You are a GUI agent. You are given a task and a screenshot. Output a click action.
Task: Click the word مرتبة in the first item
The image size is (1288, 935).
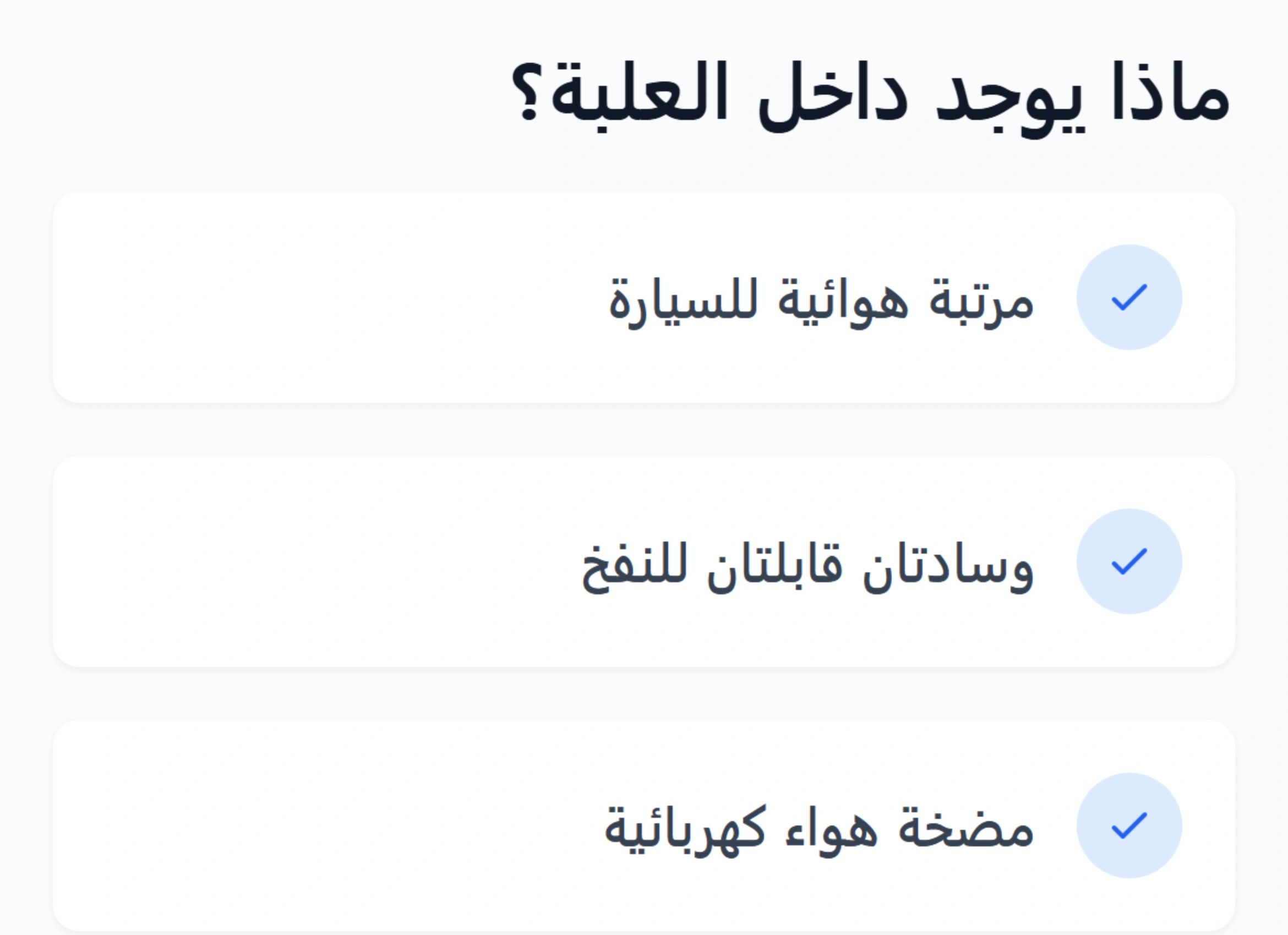coord(981,301)
